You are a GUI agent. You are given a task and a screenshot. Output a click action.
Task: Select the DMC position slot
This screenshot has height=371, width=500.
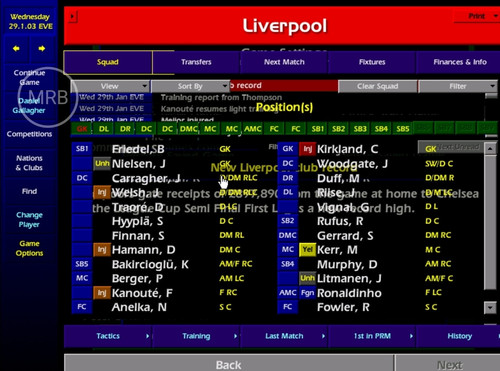(189, 129)
